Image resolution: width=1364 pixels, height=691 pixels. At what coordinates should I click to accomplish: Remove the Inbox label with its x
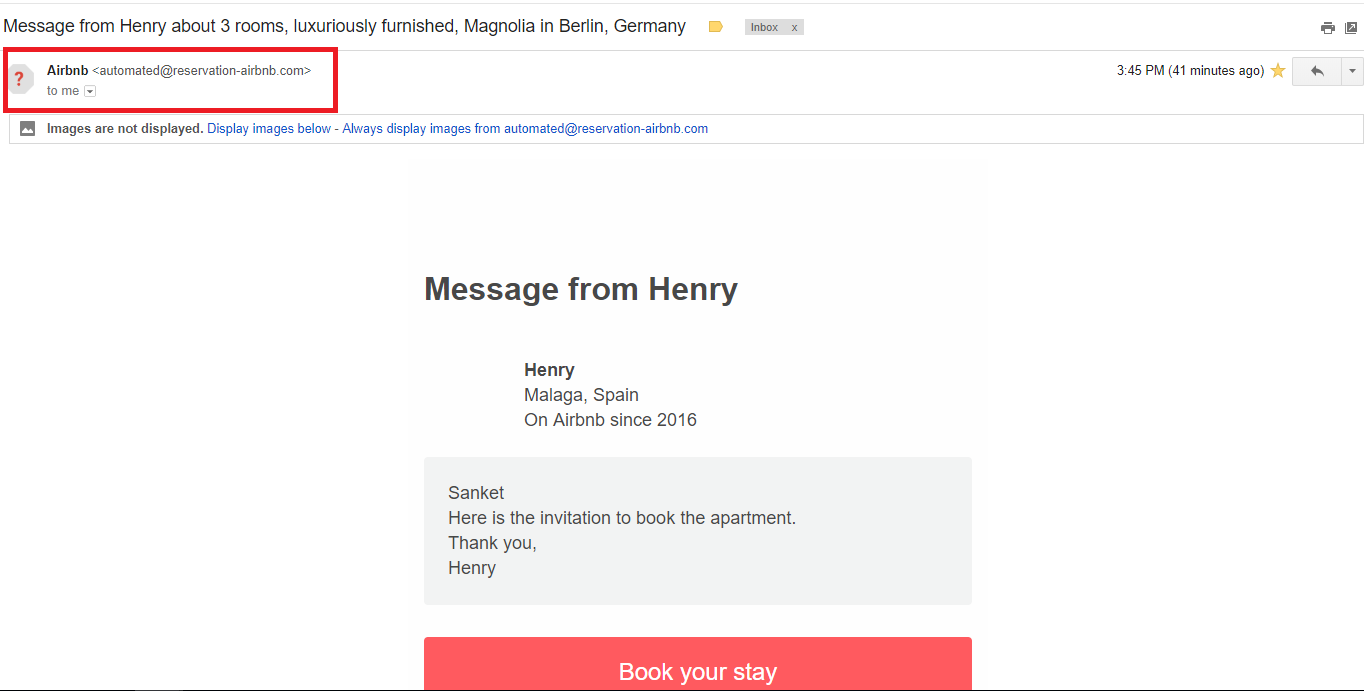pyautogui.click(x=795, y=27)
